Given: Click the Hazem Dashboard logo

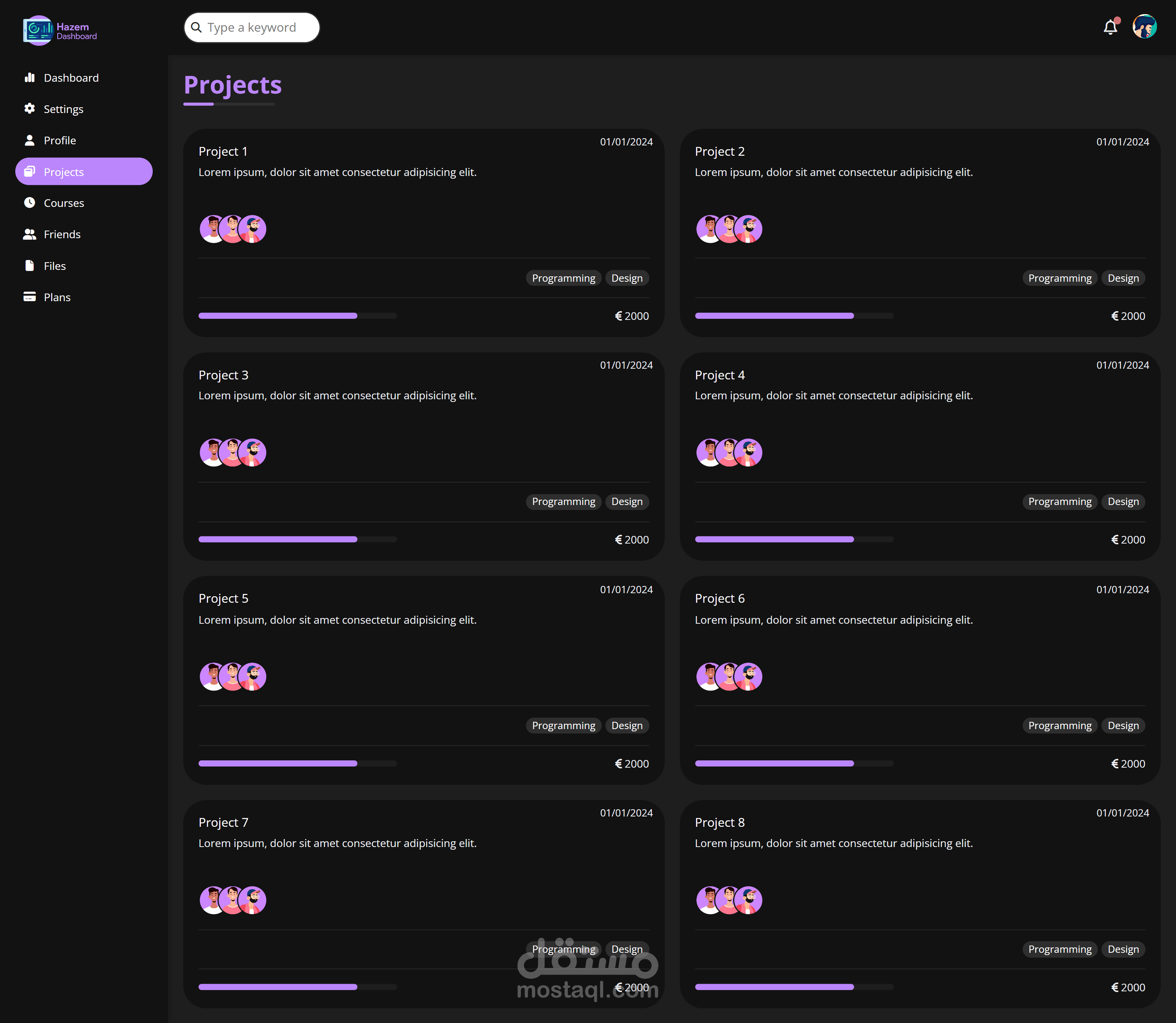Looking at the screenshot, I should [60, 30].
